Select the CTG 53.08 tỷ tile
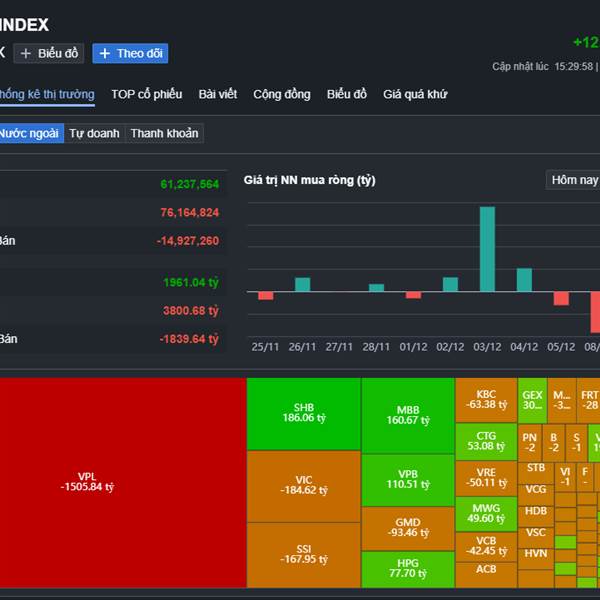Viewport: 600px width, 600px height. pos(486,442)
